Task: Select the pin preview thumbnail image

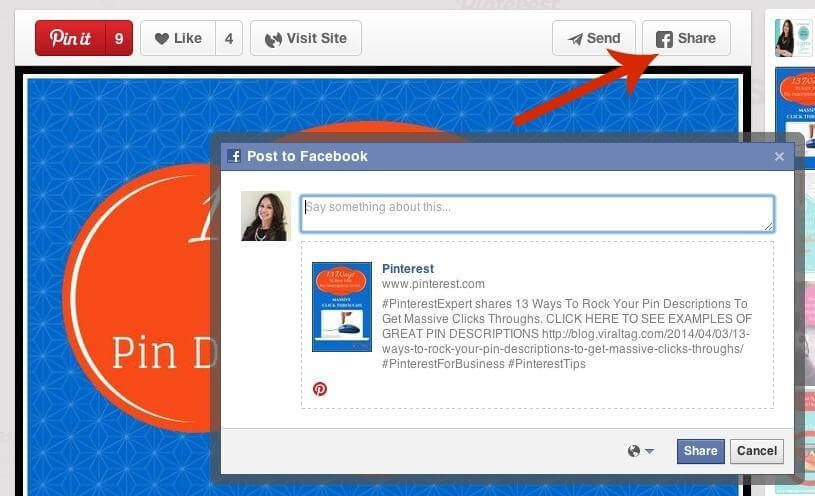Action: [x=341, y=307]
